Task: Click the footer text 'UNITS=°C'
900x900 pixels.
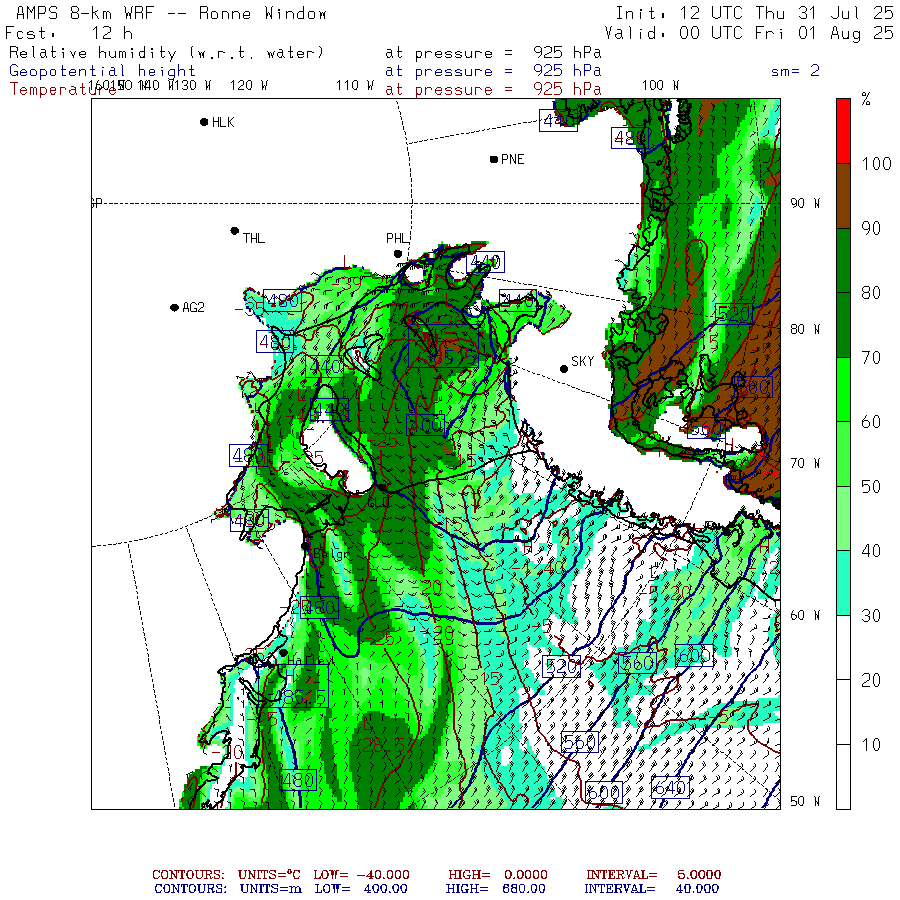Action: tap(269, 875)
